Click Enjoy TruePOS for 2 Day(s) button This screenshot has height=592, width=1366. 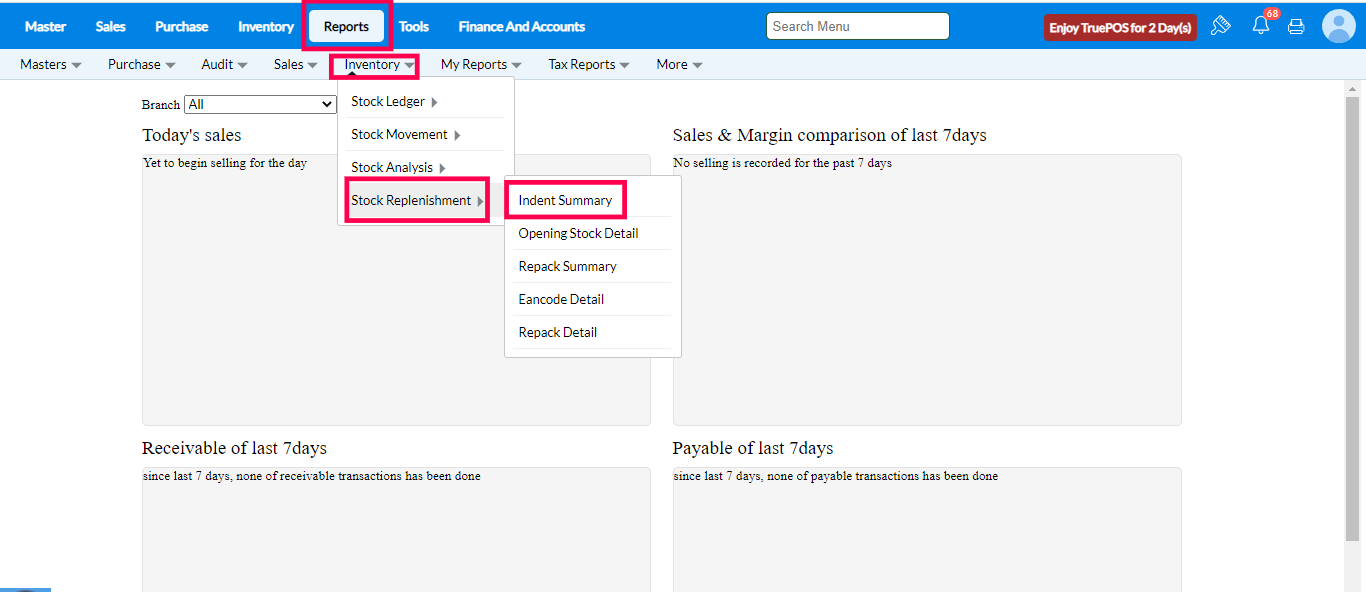click(x=1120, y=28)
